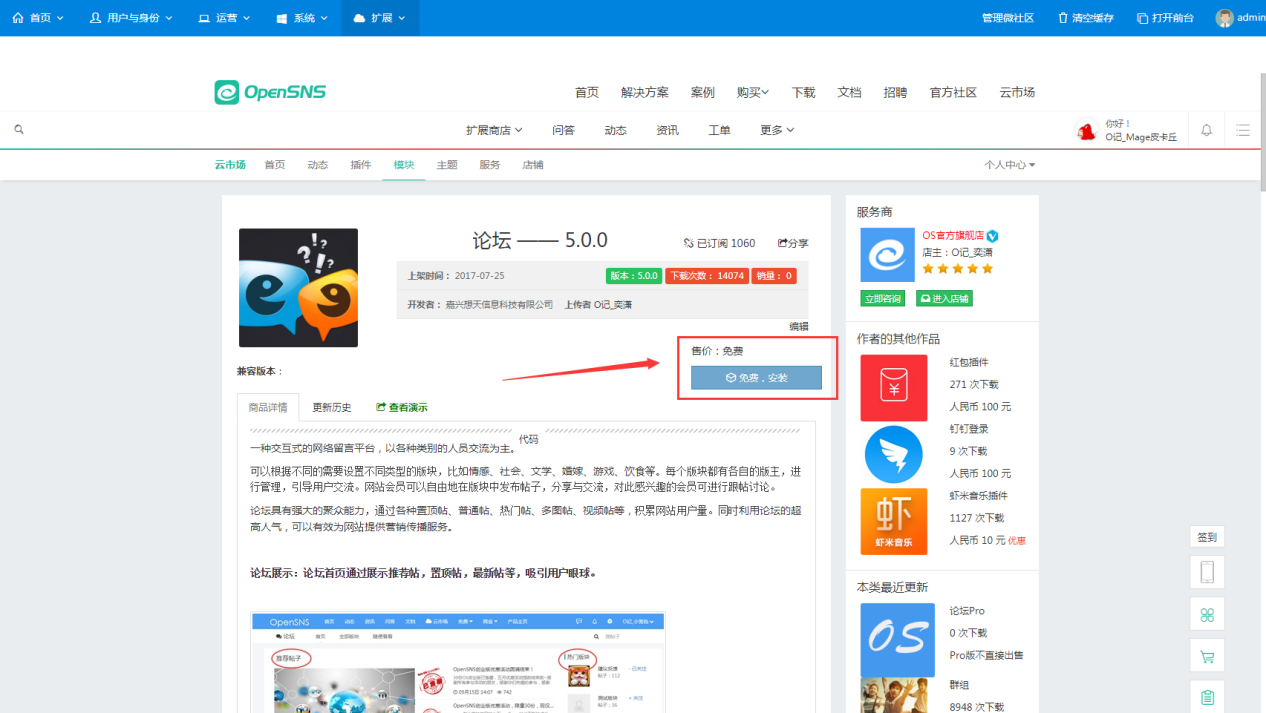The image size is (1266, 713).
Task: Open the OS官方旗舰店 shop name link
Action: 952,235
